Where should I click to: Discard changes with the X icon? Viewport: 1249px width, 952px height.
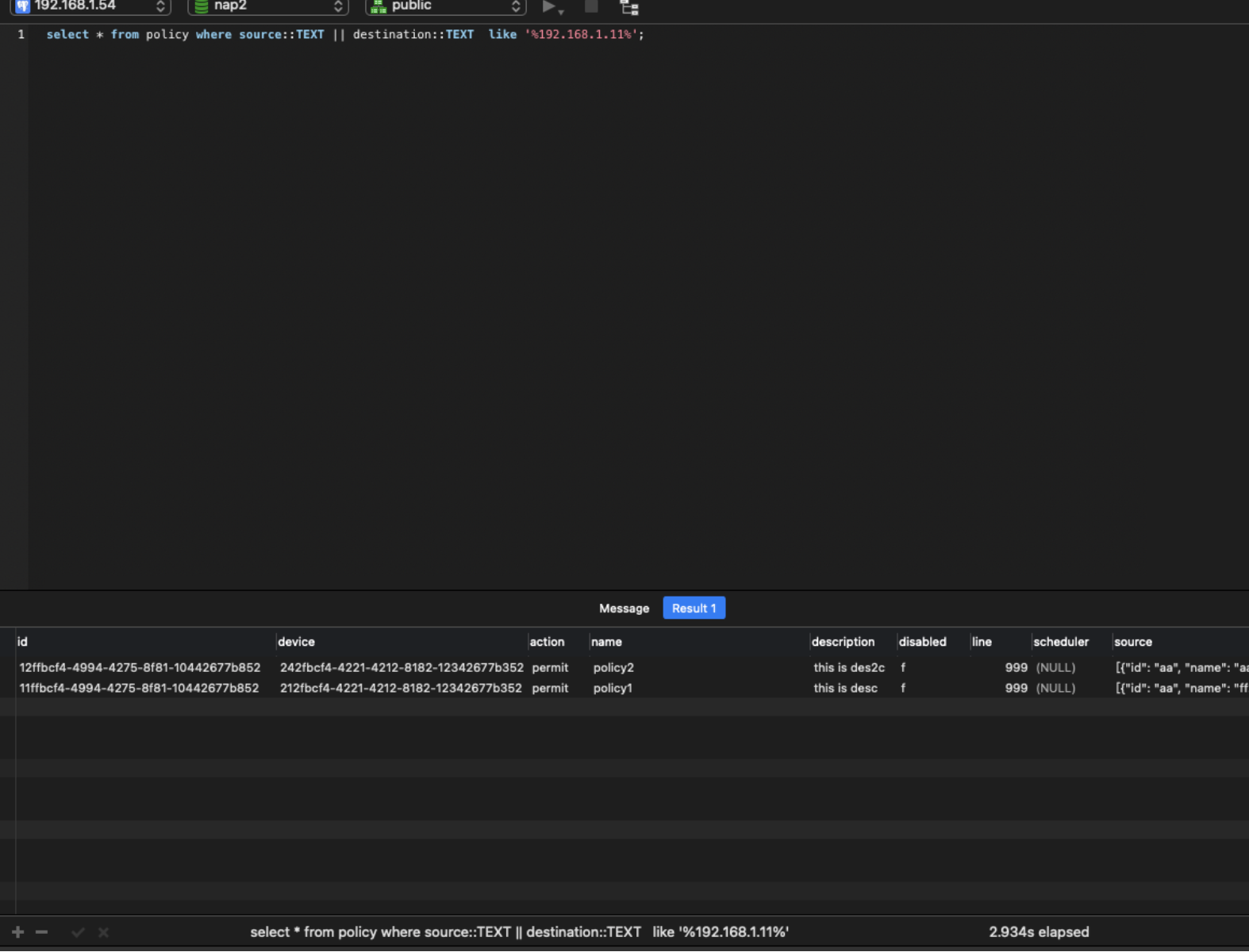pyautogui.click(x=103, y=932)
